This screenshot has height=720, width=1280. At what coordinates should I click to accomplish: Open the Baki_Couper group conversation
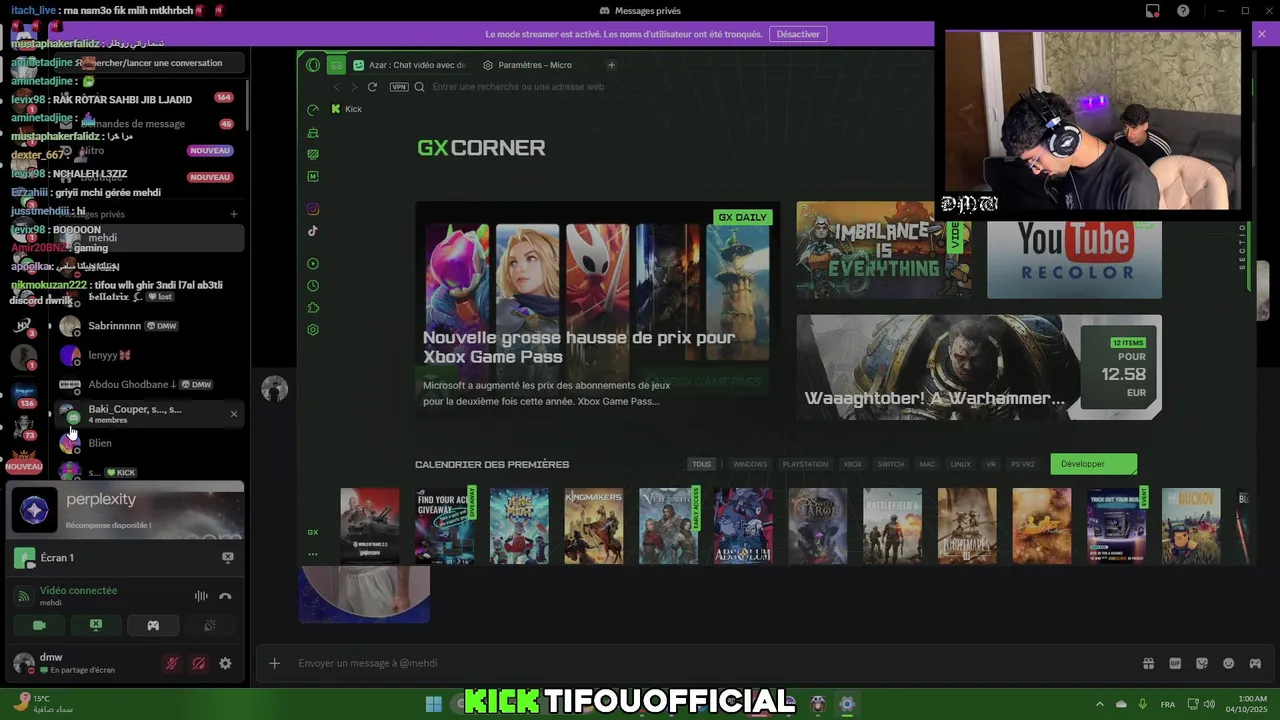coord(148,414)
